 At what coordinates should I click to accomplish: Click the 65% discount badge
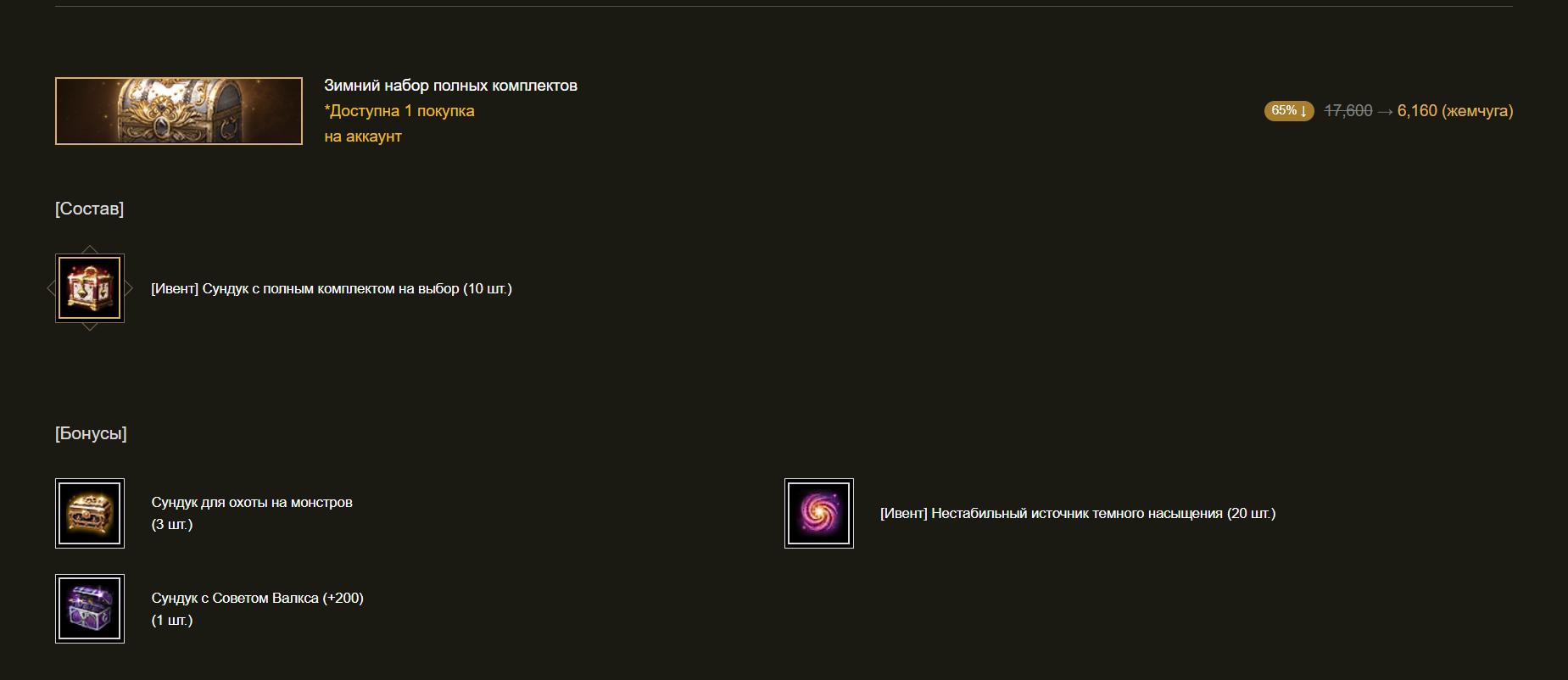click(1289, 111)
